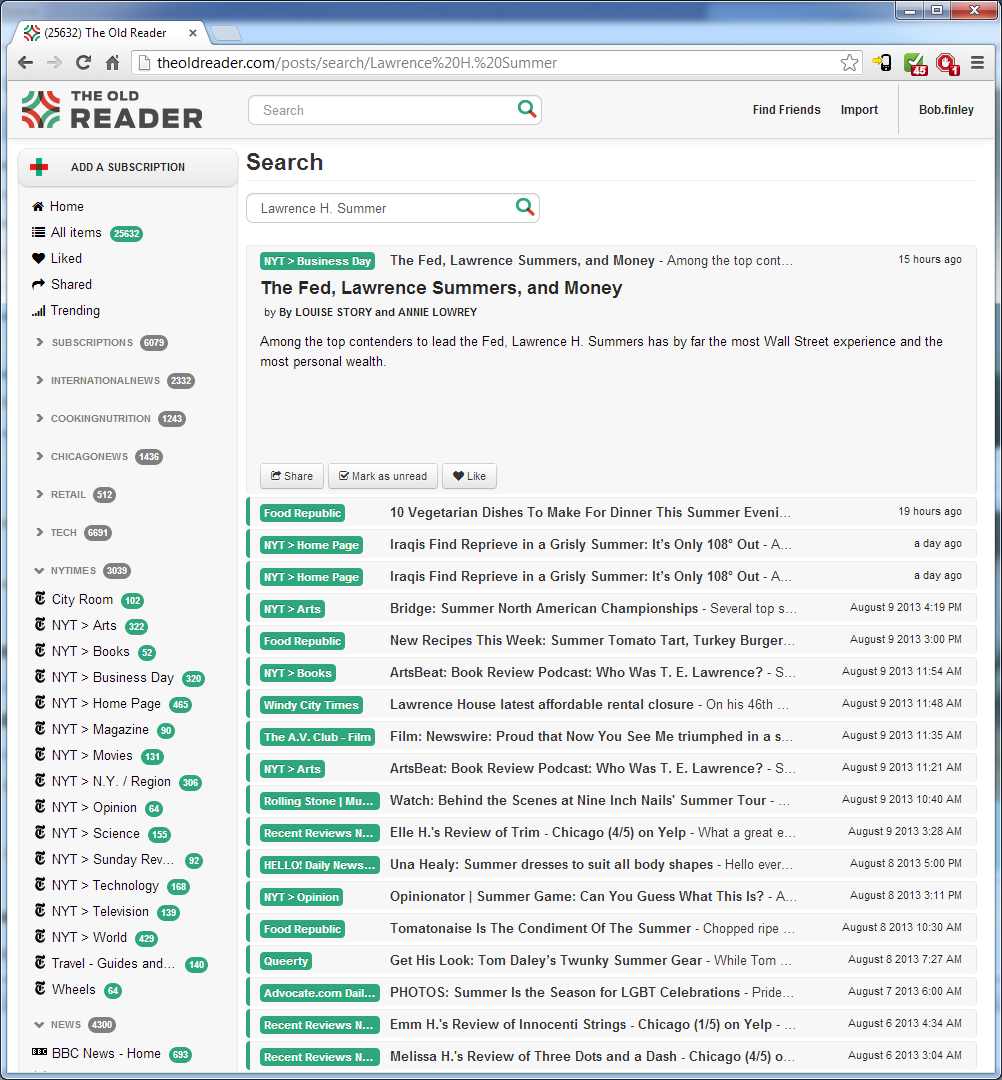Open Find Friends link
The width and height of the screenshot is (1002, 1080).
click(x=786, y=110)
